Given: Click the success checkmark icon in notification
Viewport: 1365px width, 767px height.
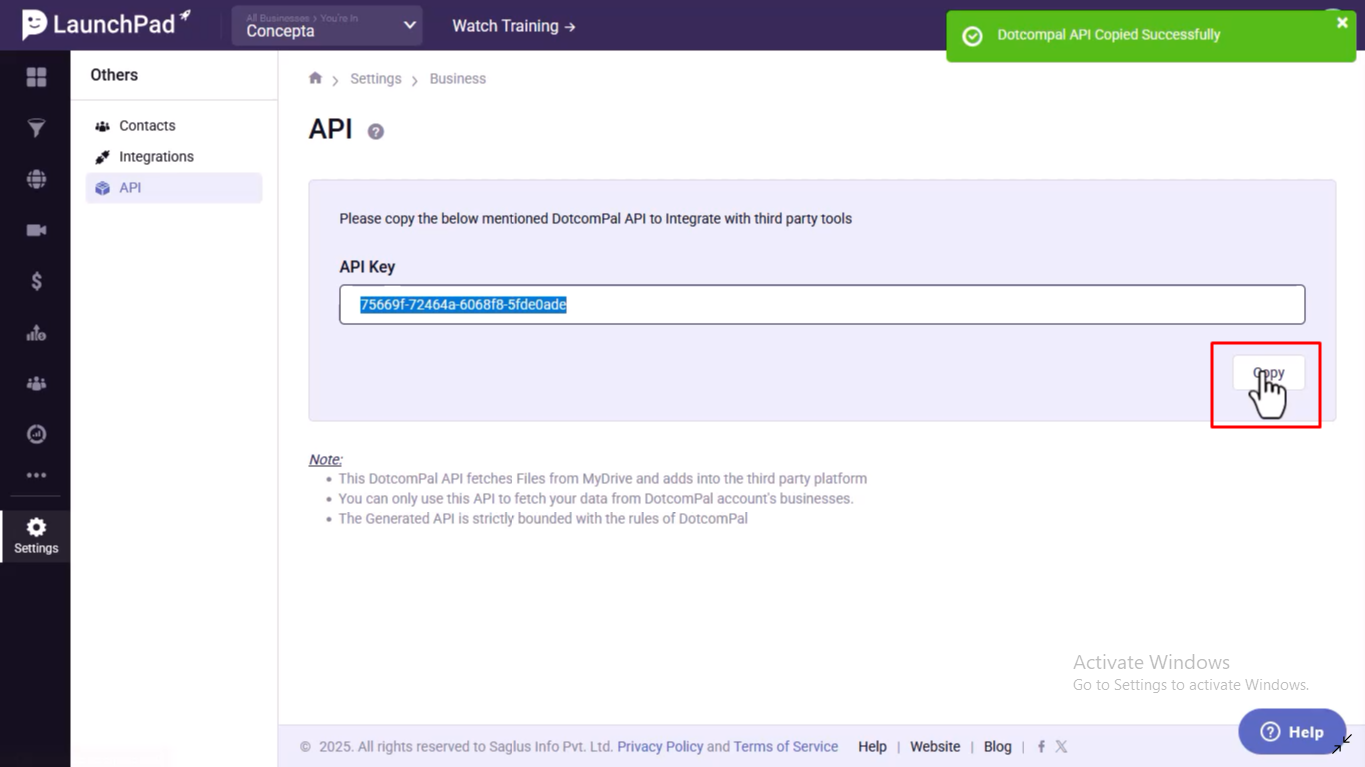Looking at the screenshot, I should (x=972, y=36).
